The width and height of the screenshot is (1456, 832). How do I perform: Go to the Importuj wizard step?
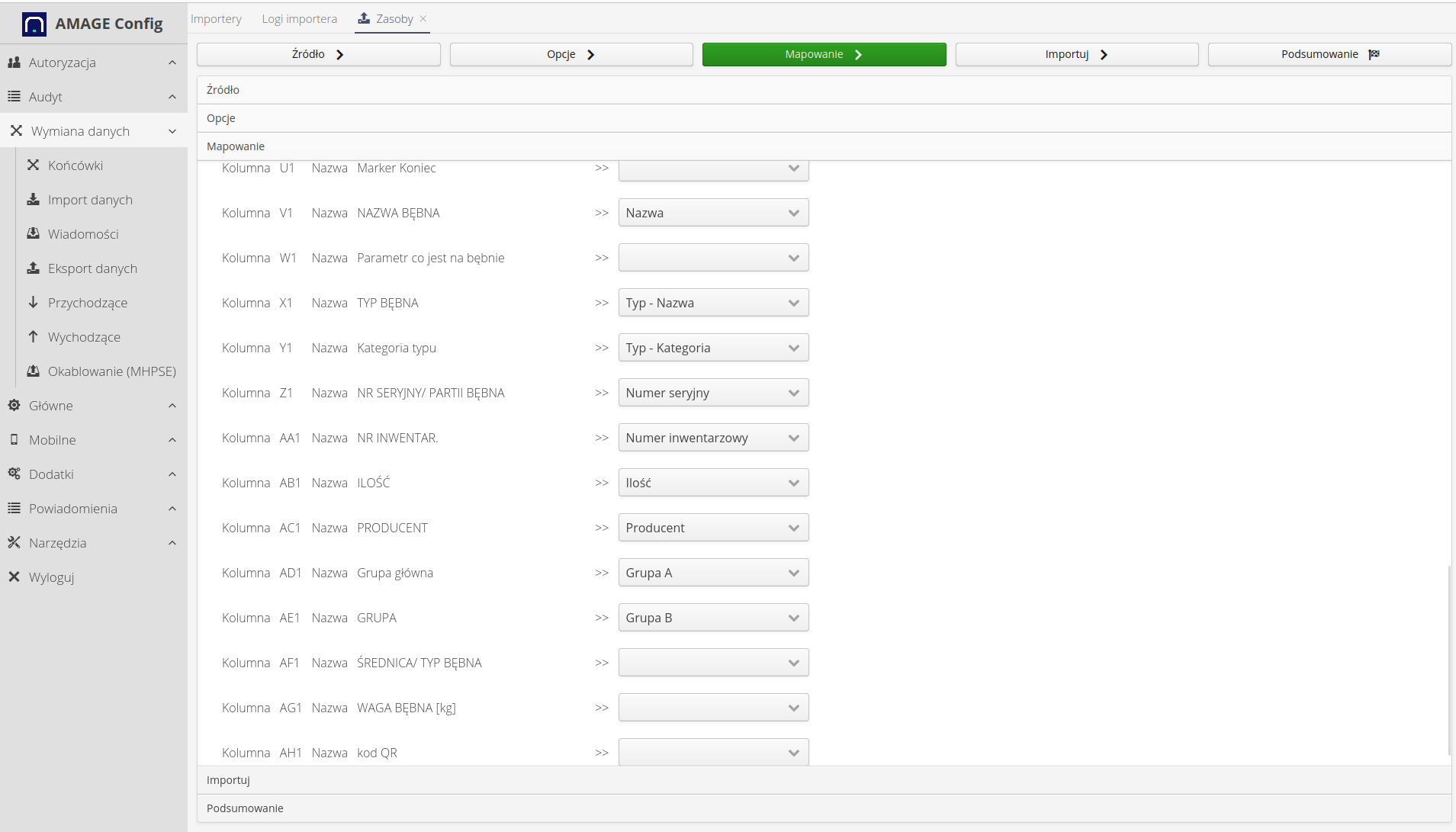1076,54
